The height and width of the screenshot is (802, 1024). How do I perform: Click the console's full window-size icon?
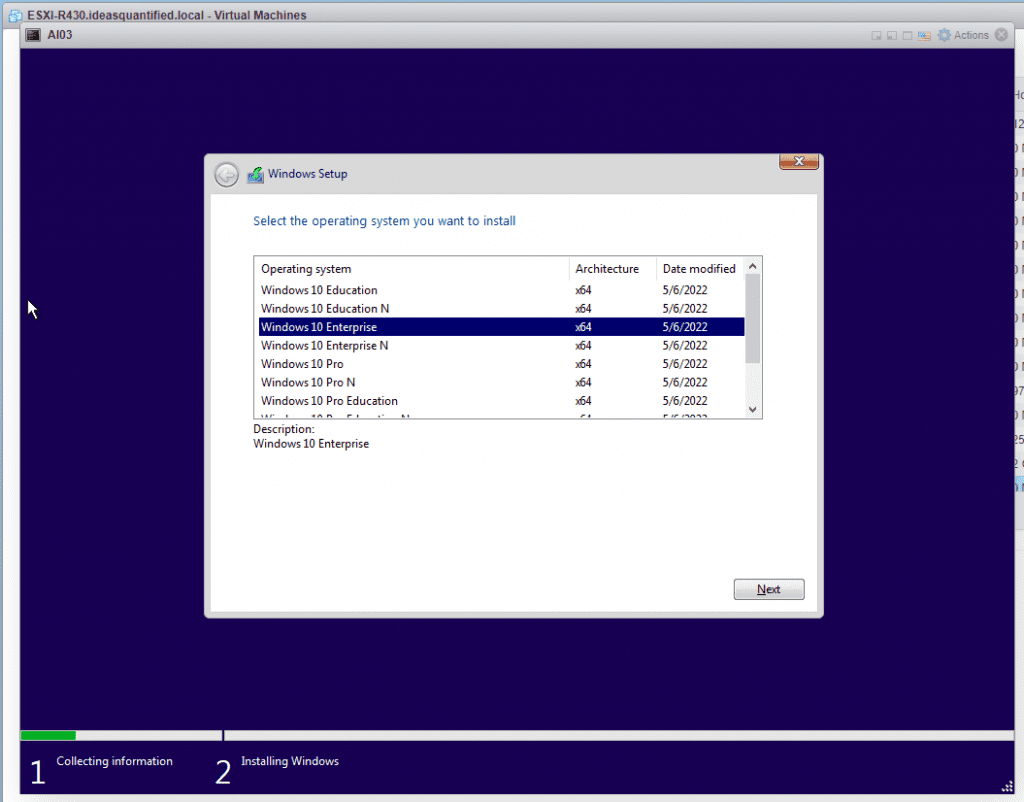coord(907,36)
